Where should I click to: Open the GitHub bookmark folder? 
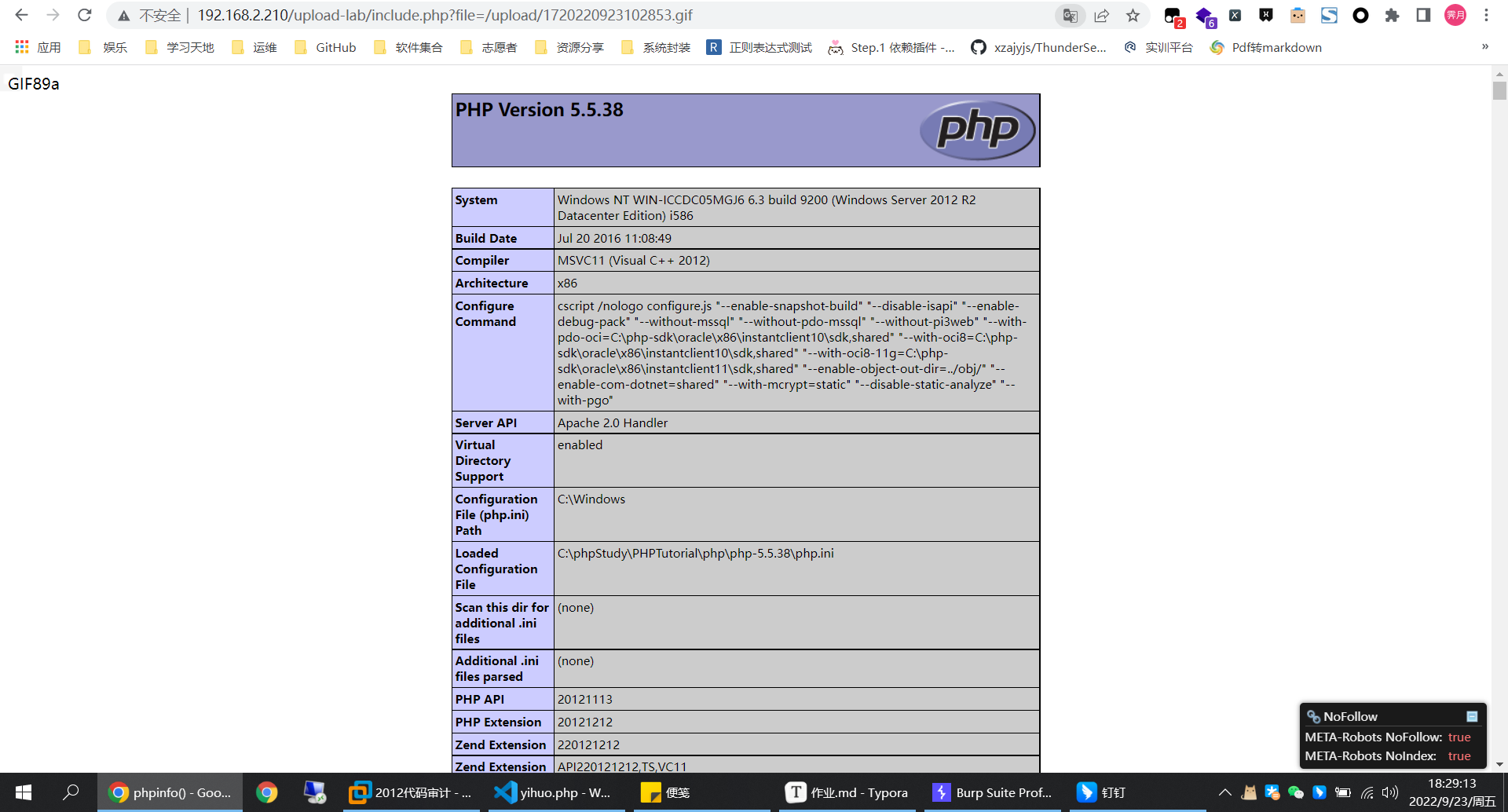coord(325,47)
